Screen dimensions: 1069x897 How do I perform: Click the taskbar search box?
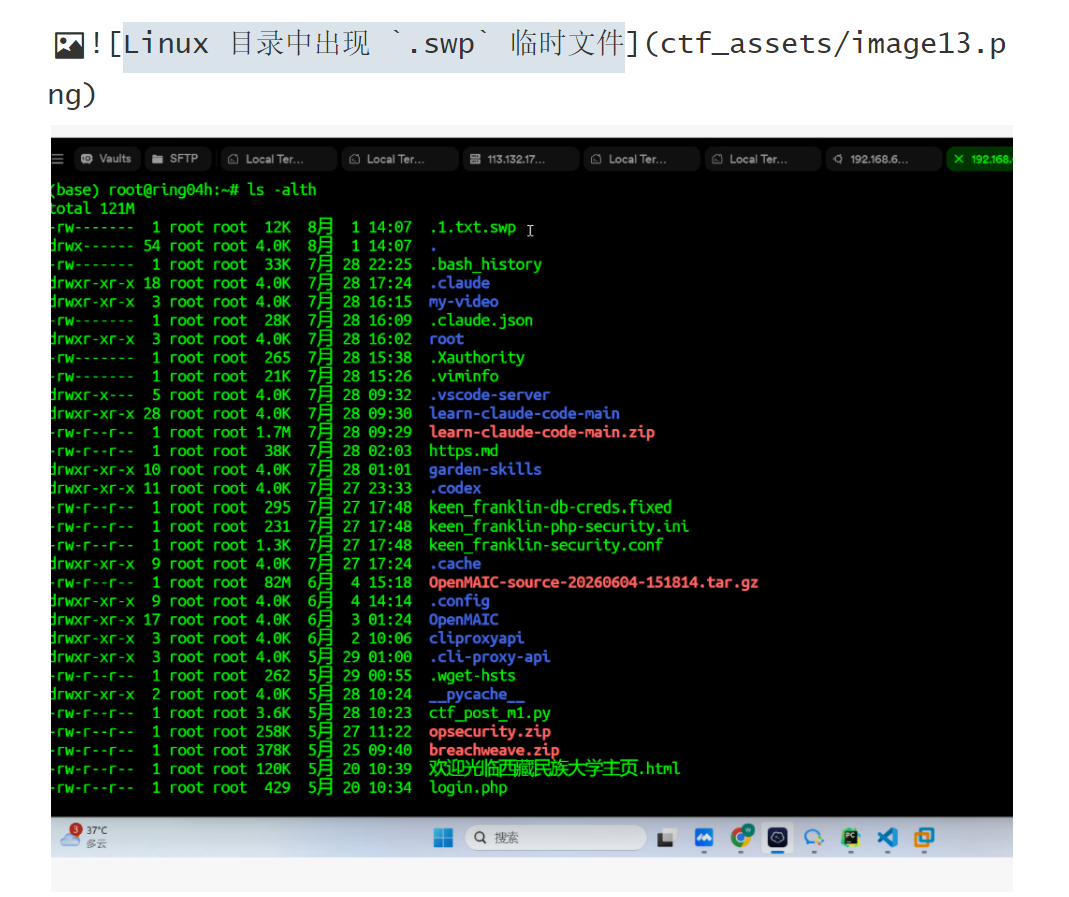tap(555, 838)
